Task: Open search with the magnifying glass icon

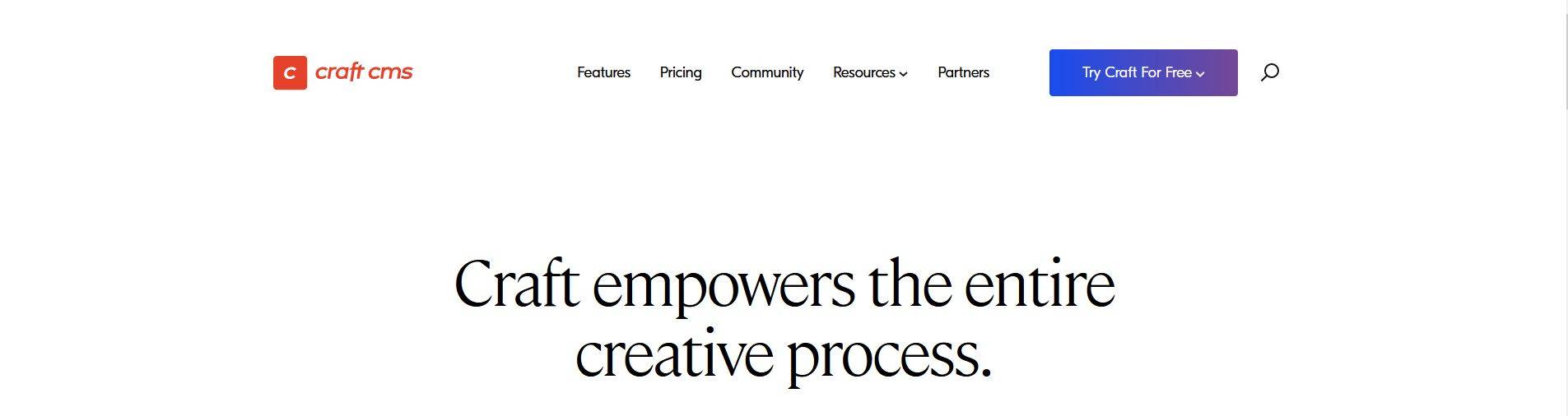Action: coord(1270,72)
